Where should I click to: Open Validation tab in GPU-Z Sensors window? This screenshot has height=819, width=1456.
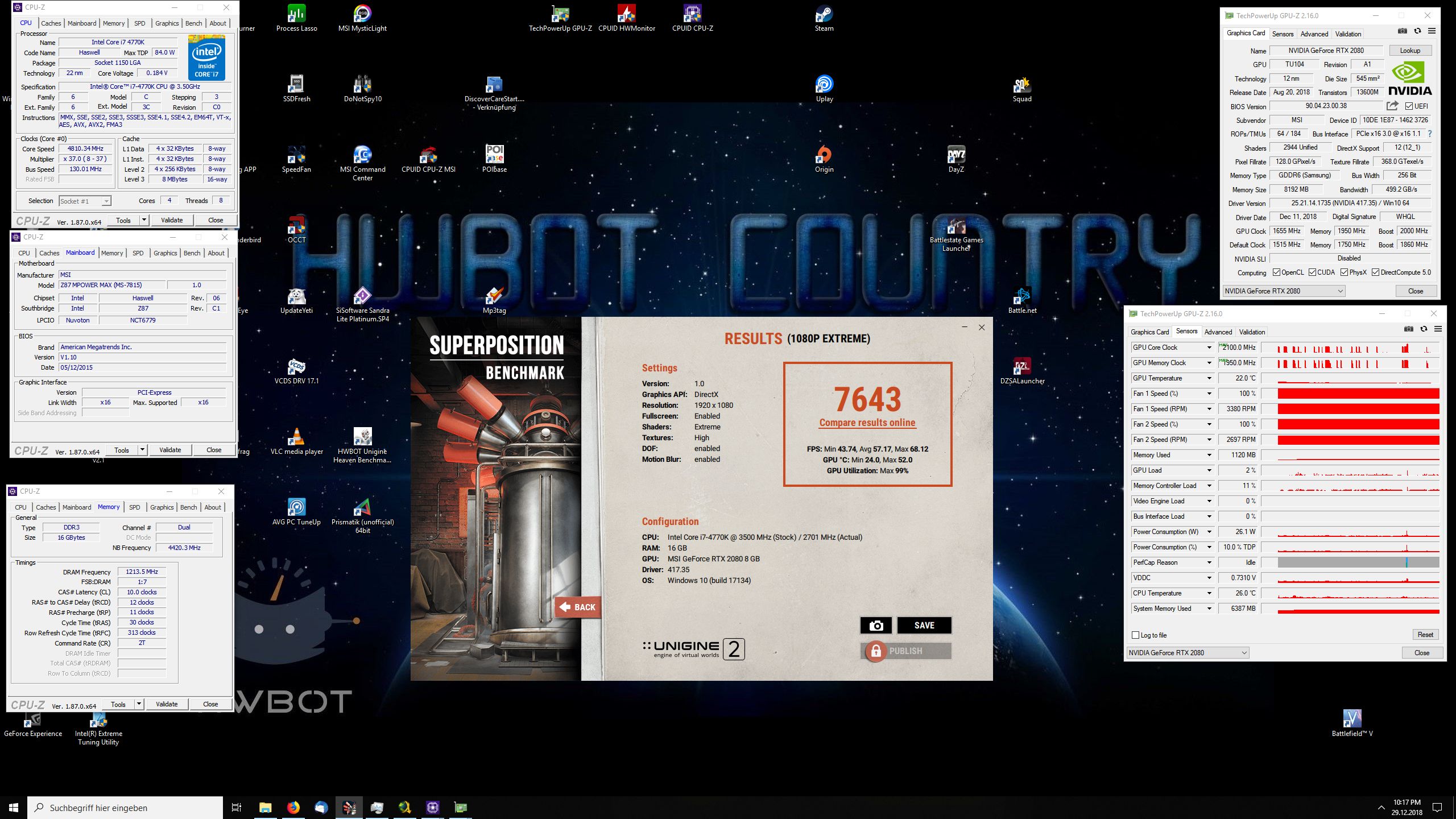tap(1252, 332)
